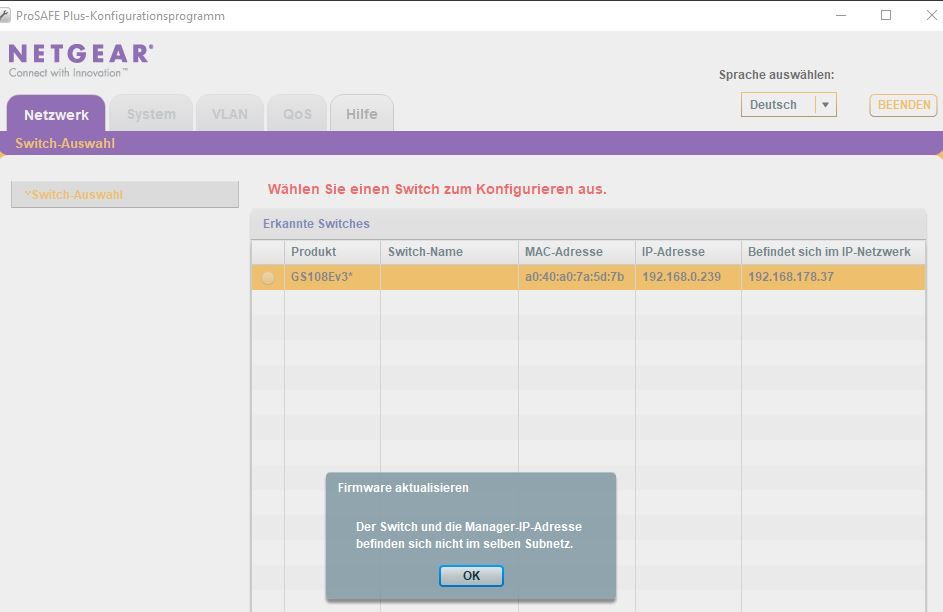943x612 pixels.
Task: Click the Produkt column header
Action: point(332,252)
